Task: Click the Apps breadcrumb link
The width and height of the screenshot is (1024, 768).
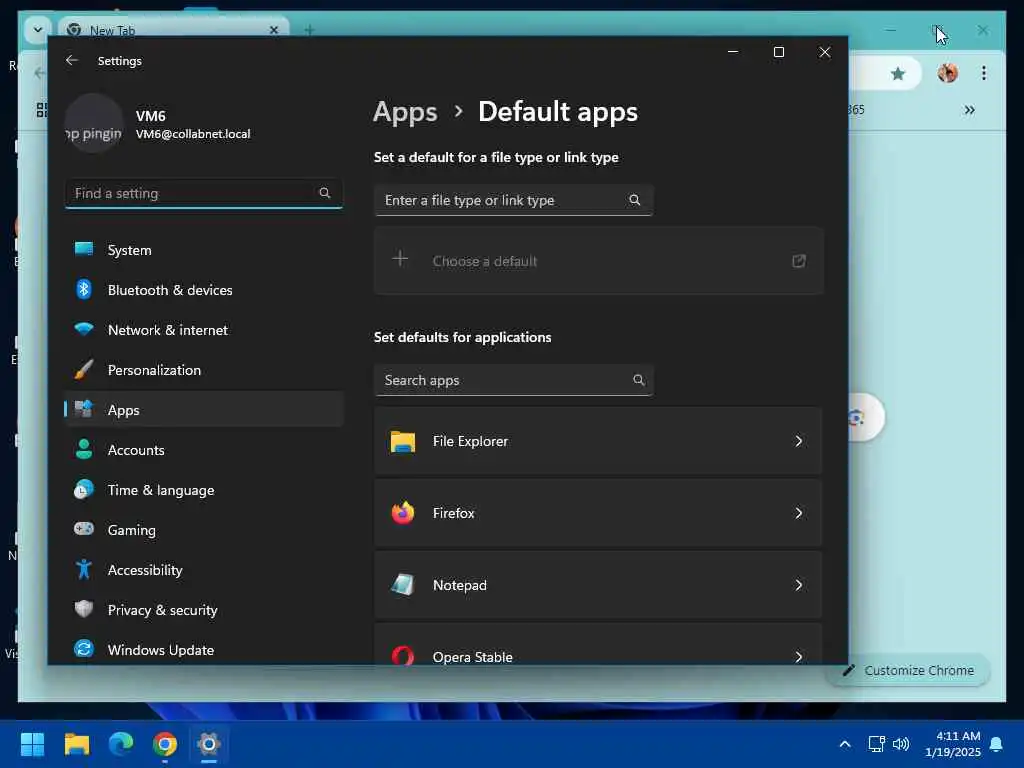Action: tap(405, 112)
